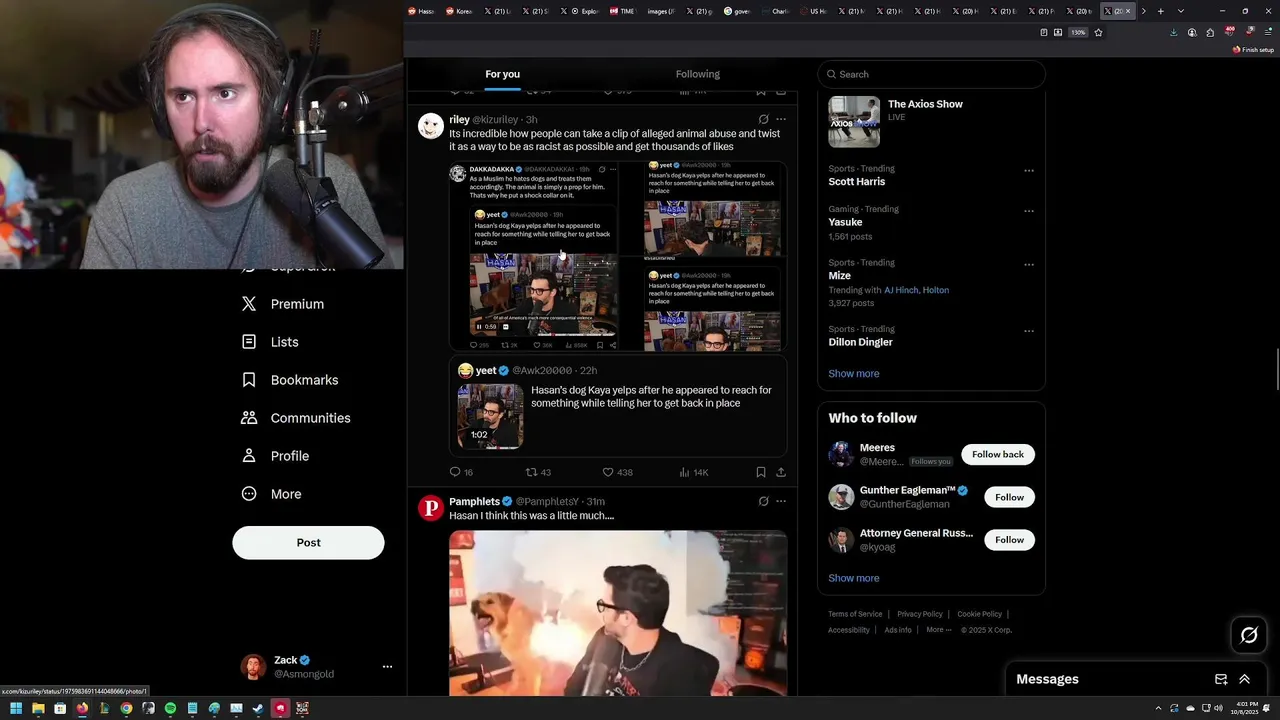Open Bookmarks in the left sidebar

290,380
